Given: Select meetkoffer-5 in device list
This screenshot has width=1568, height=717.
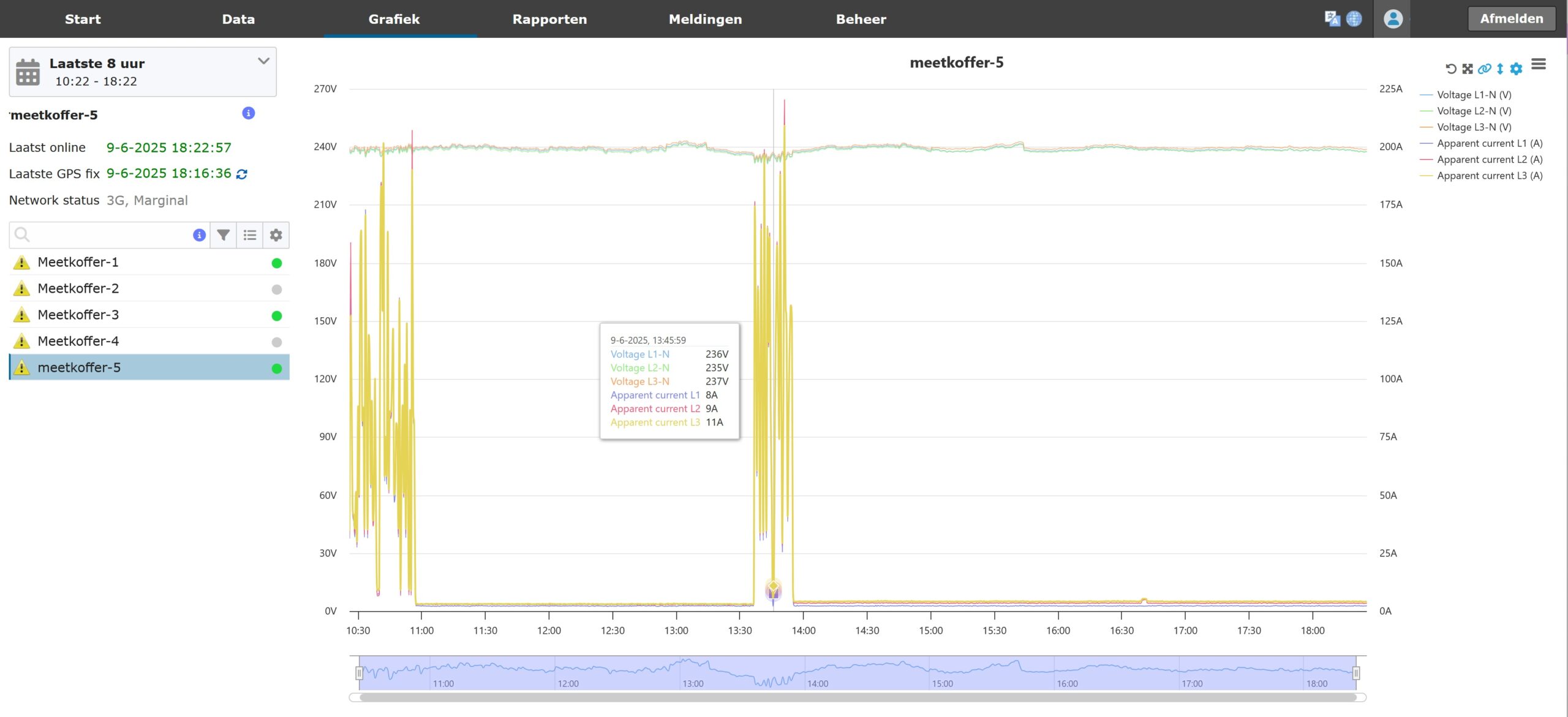Looking at the screenshot, I should 149,367.
